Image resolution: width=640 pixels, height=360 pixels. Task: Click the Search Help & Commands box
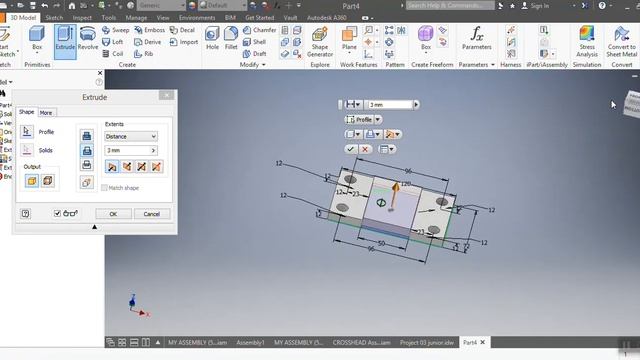point(450,5)
